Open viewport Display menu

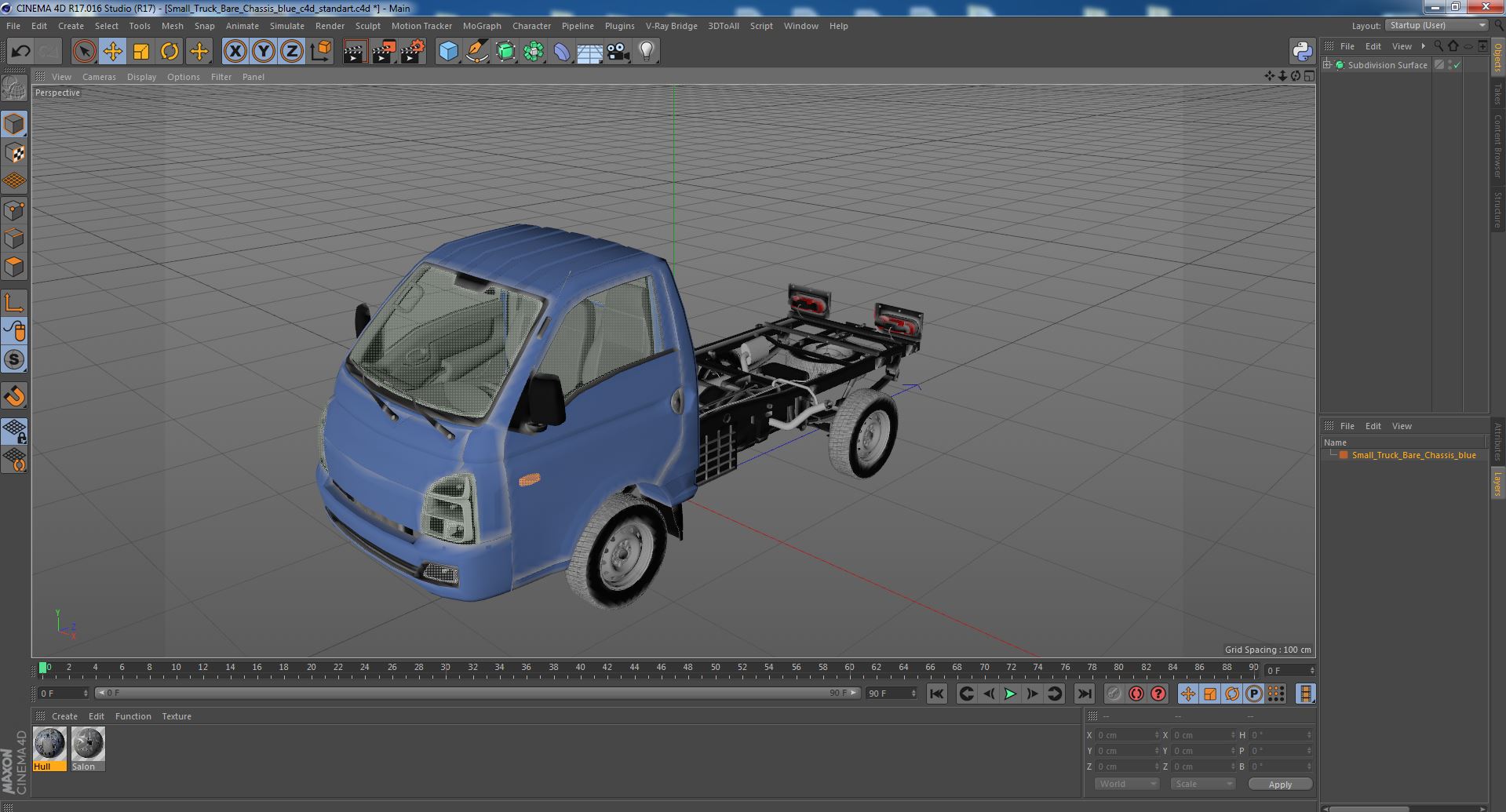coord(141,77)
